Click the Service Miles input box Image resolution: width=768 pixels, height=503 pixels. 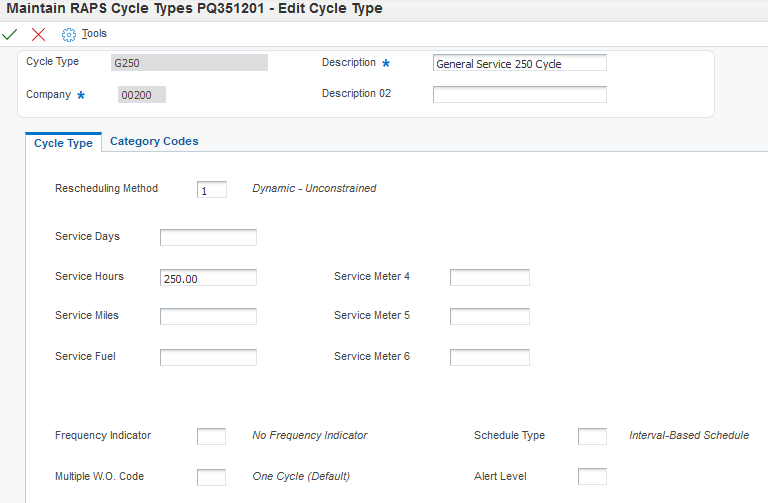click(208, 316)
